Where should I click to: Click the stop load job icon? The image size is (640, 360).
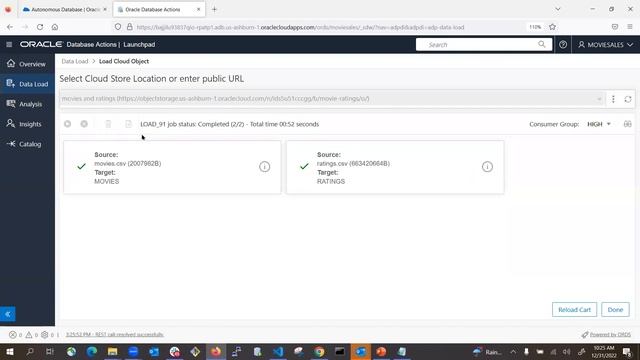(84, 124)
